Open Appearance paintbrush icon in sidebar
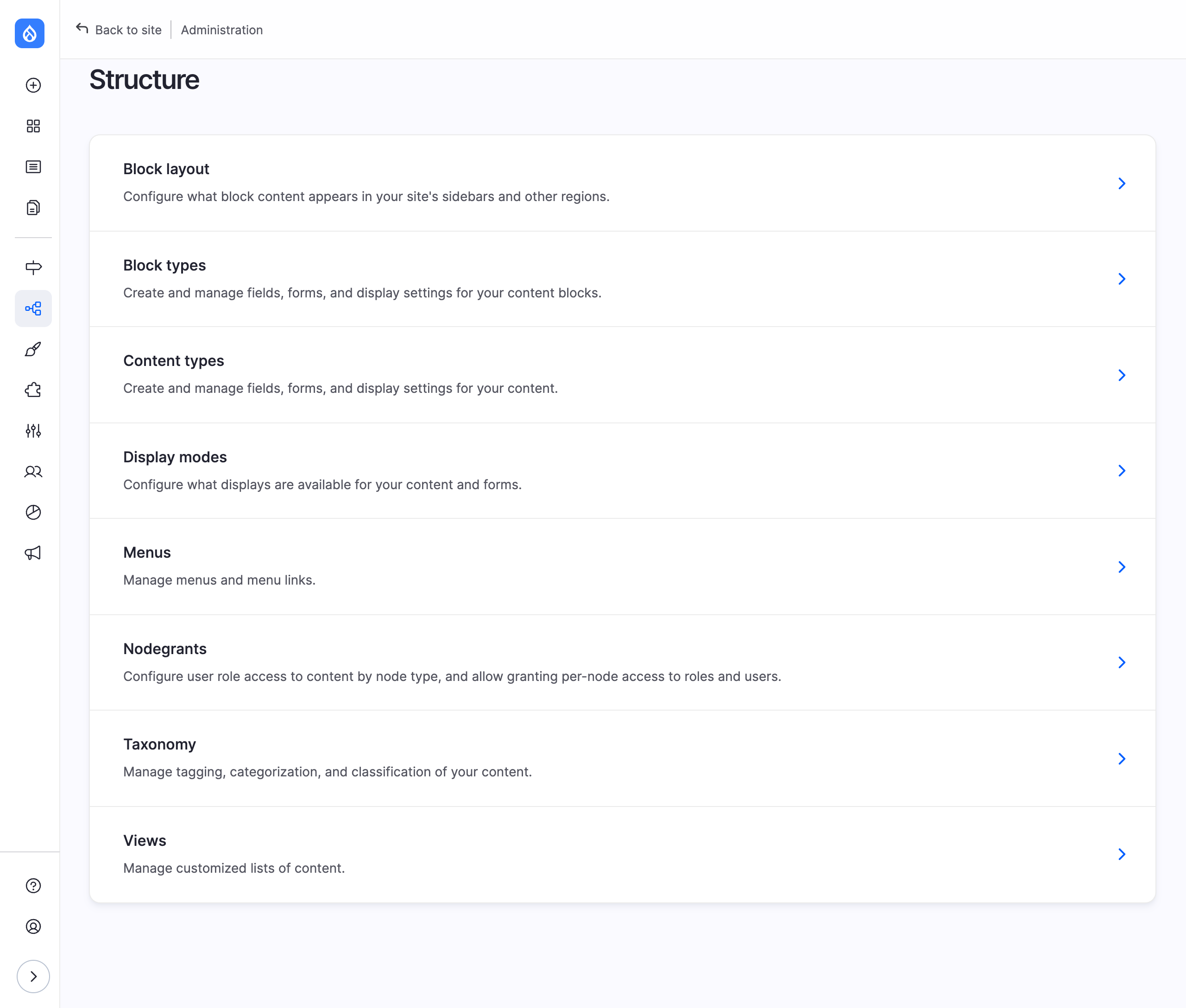Viewport: 1186px width, 1008px height. tap(33, 349)
